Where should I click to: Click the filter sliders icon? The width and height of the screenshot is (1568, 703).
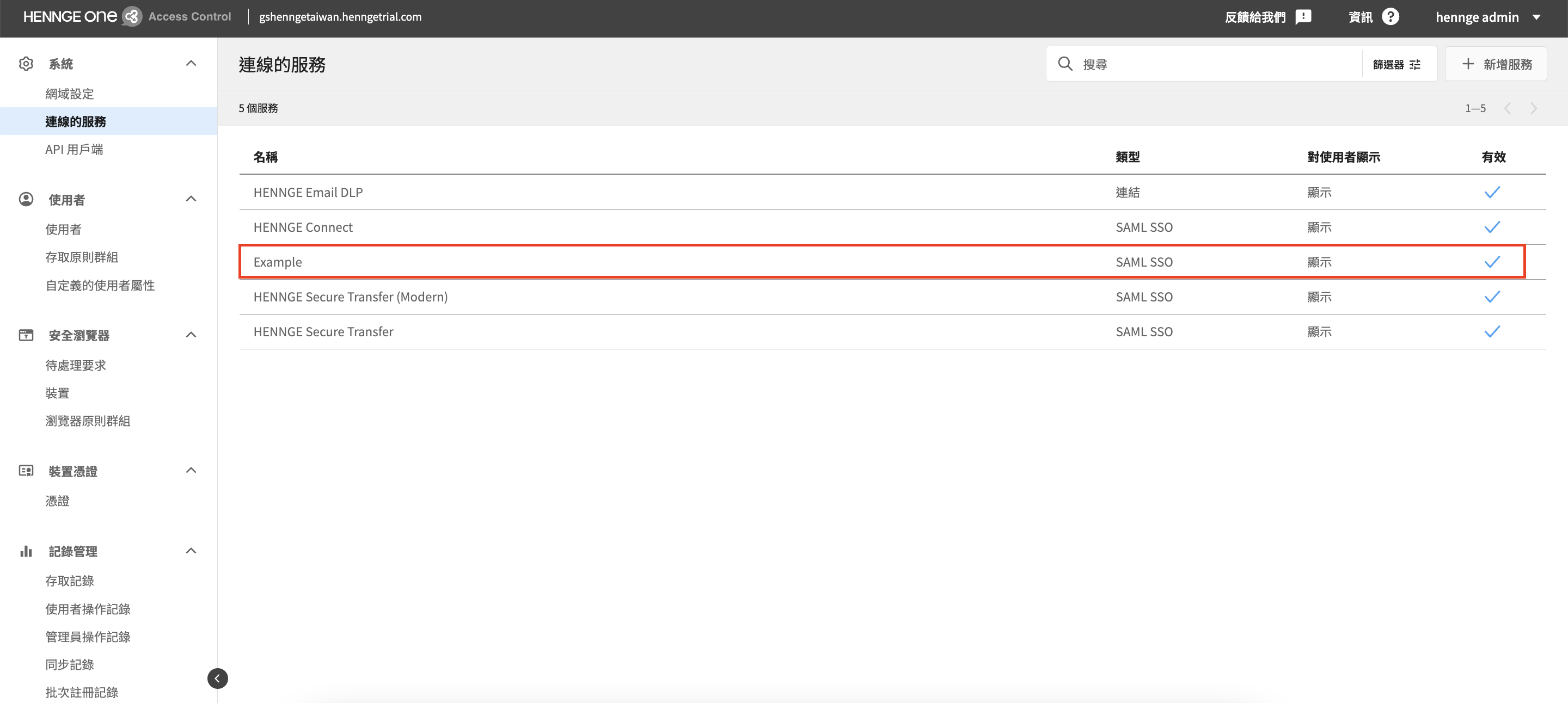coord(1415,64)
